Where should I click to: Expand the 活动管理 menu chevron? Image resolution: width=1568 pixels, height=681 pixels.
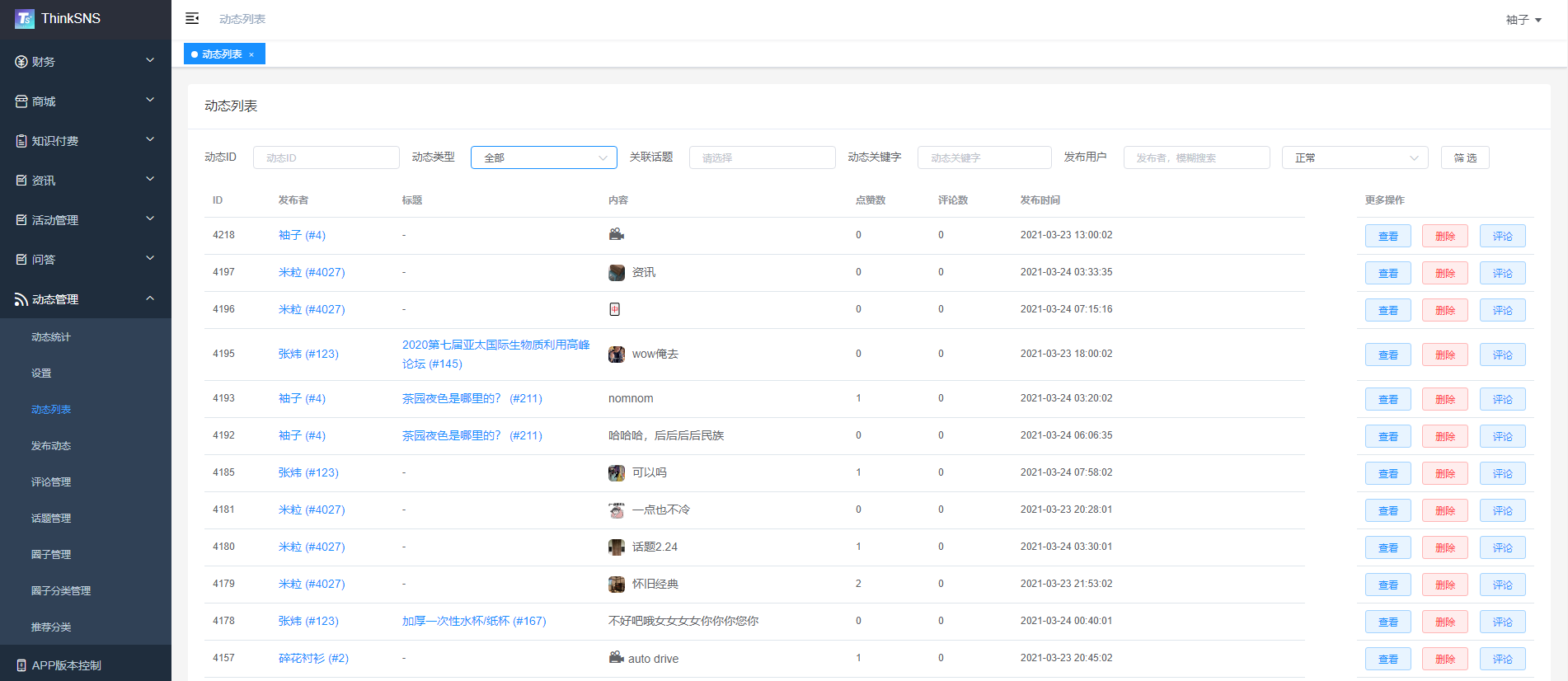pyautogui.click(x=150, y=218)
